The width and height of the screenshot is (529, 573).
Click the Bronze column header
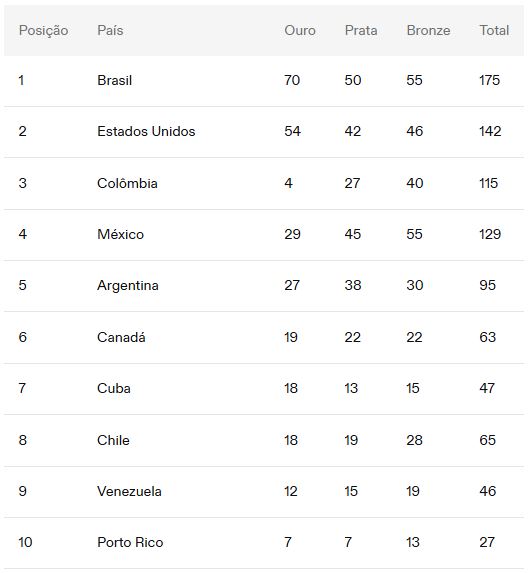click(x=428, y=30)
